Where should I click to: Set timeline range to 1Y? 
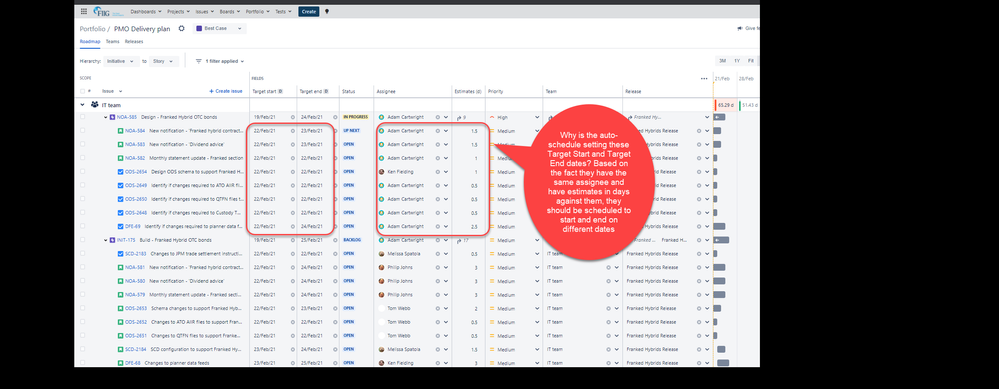(x=737, y=61)
